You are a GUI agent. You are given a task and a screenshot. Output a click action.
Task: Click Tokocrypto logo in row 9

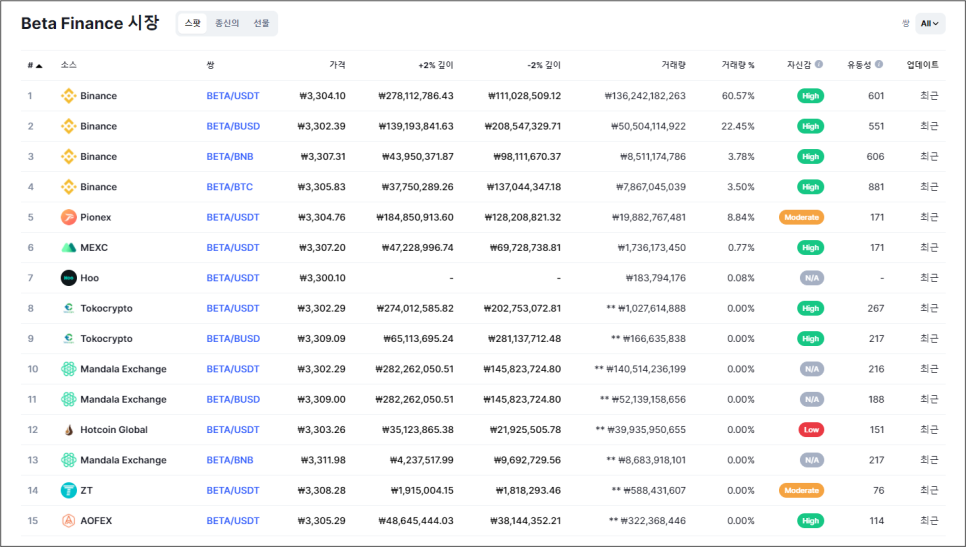click(68, 339)
